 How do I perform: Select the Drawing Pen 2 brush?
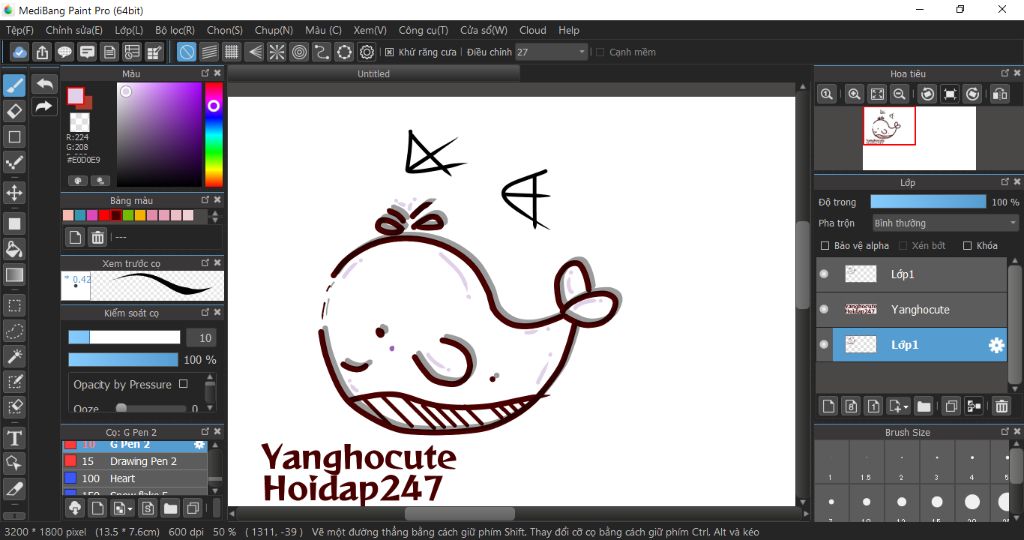click(135, 461)
